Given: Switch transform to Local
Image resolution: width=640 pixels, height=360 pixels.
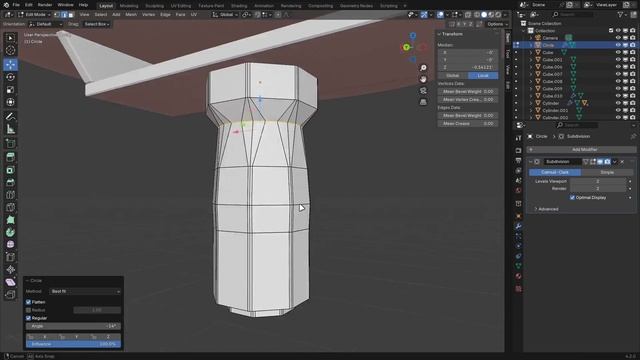Looking at the screenshot, I should [x=483, y=76].
